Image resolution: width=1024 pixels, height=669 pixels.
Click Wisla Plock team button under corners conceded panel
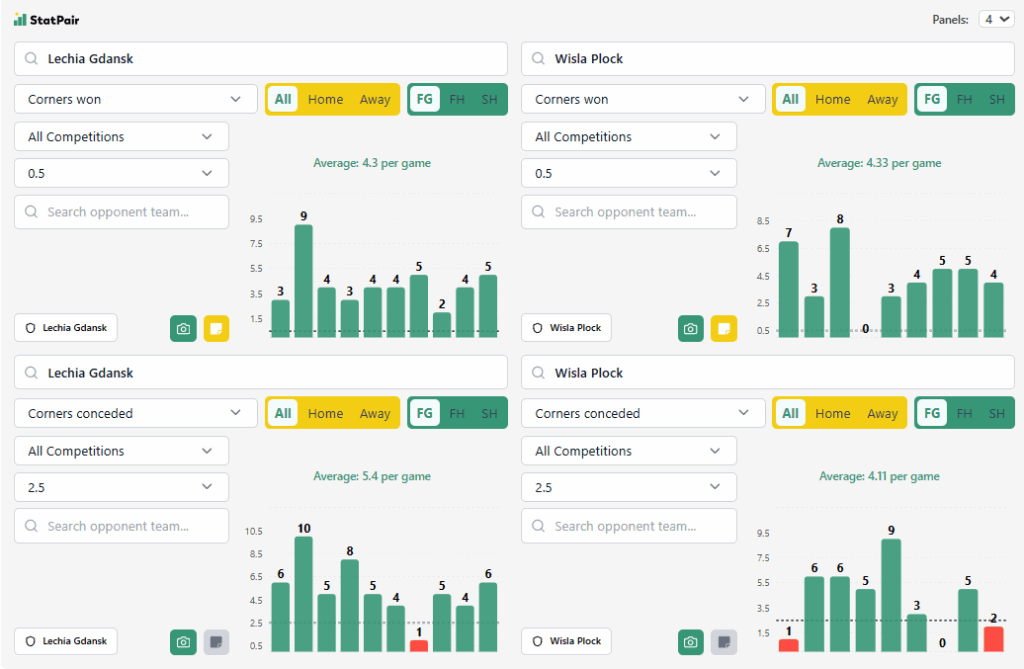tap(566, 641)
